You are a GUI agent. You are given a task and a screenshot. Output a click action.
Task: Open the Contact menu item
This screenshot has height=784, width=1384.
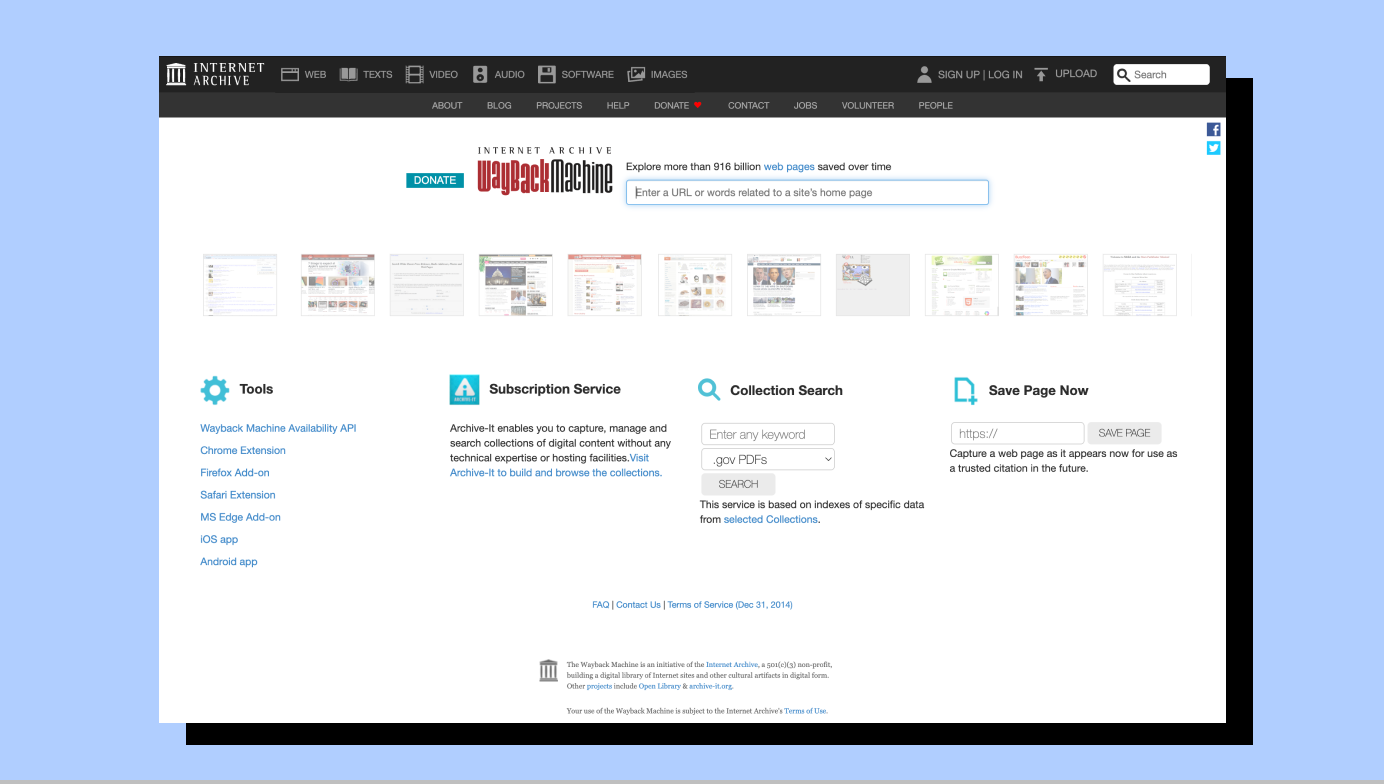tap(749, 105)
